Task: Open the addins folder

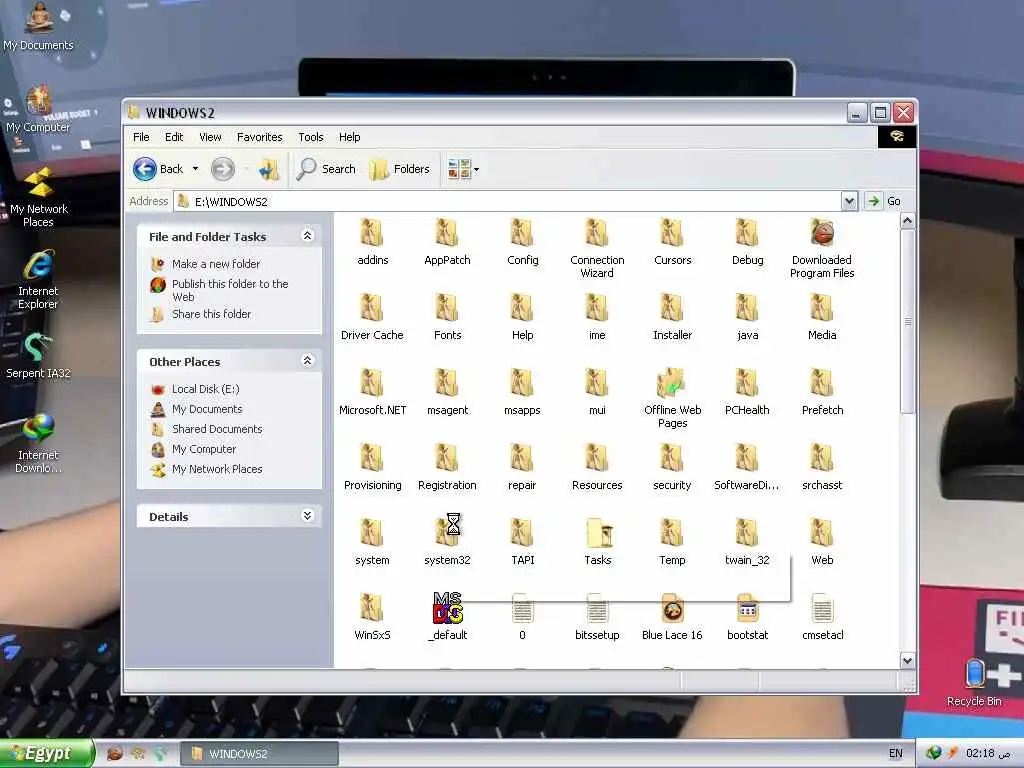Action: [372, 242]
